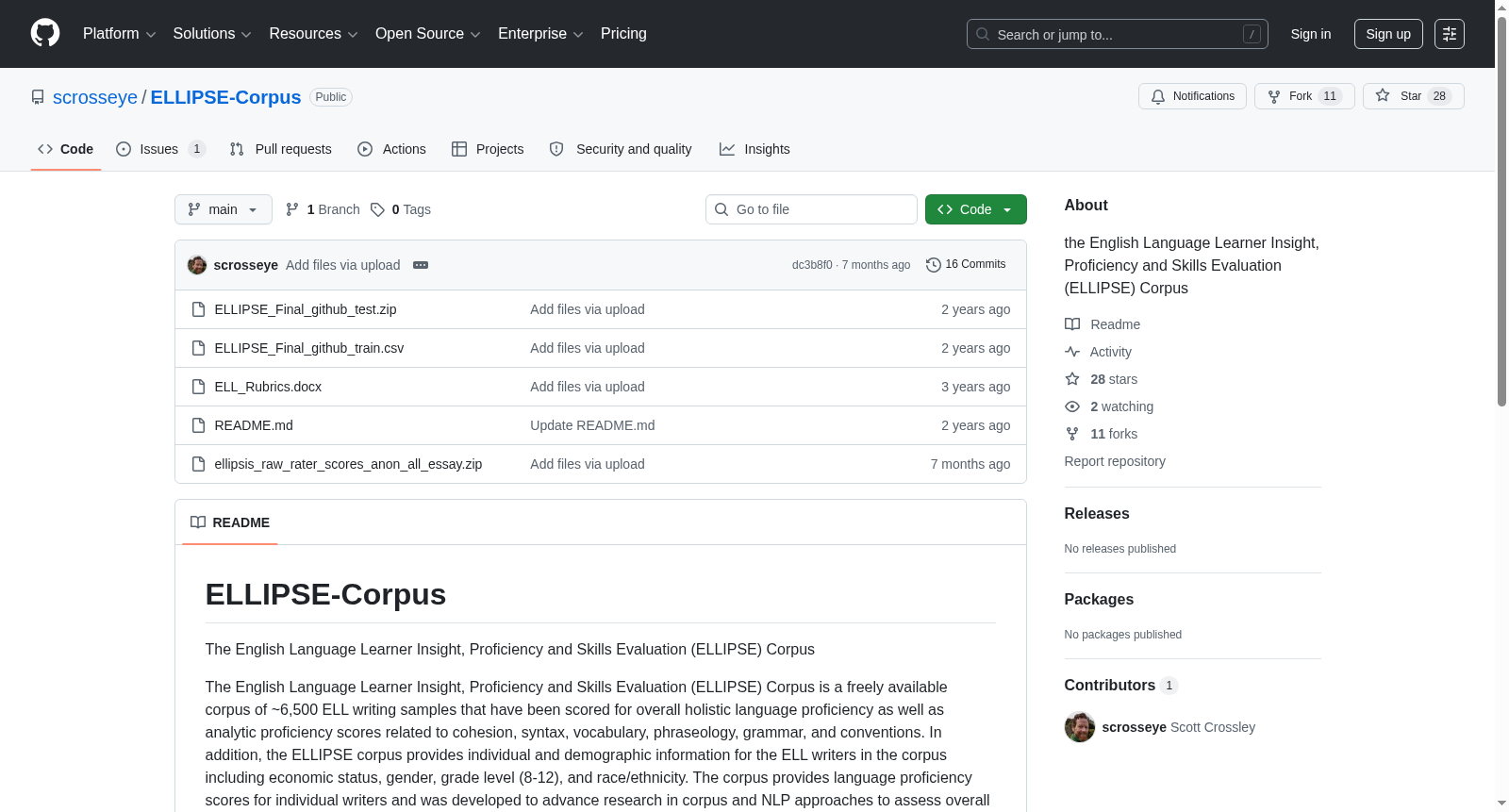Click the dc3b8f0 commit hash
The height and width of the screenshot is (812, 1509).
tap(812, 265)
